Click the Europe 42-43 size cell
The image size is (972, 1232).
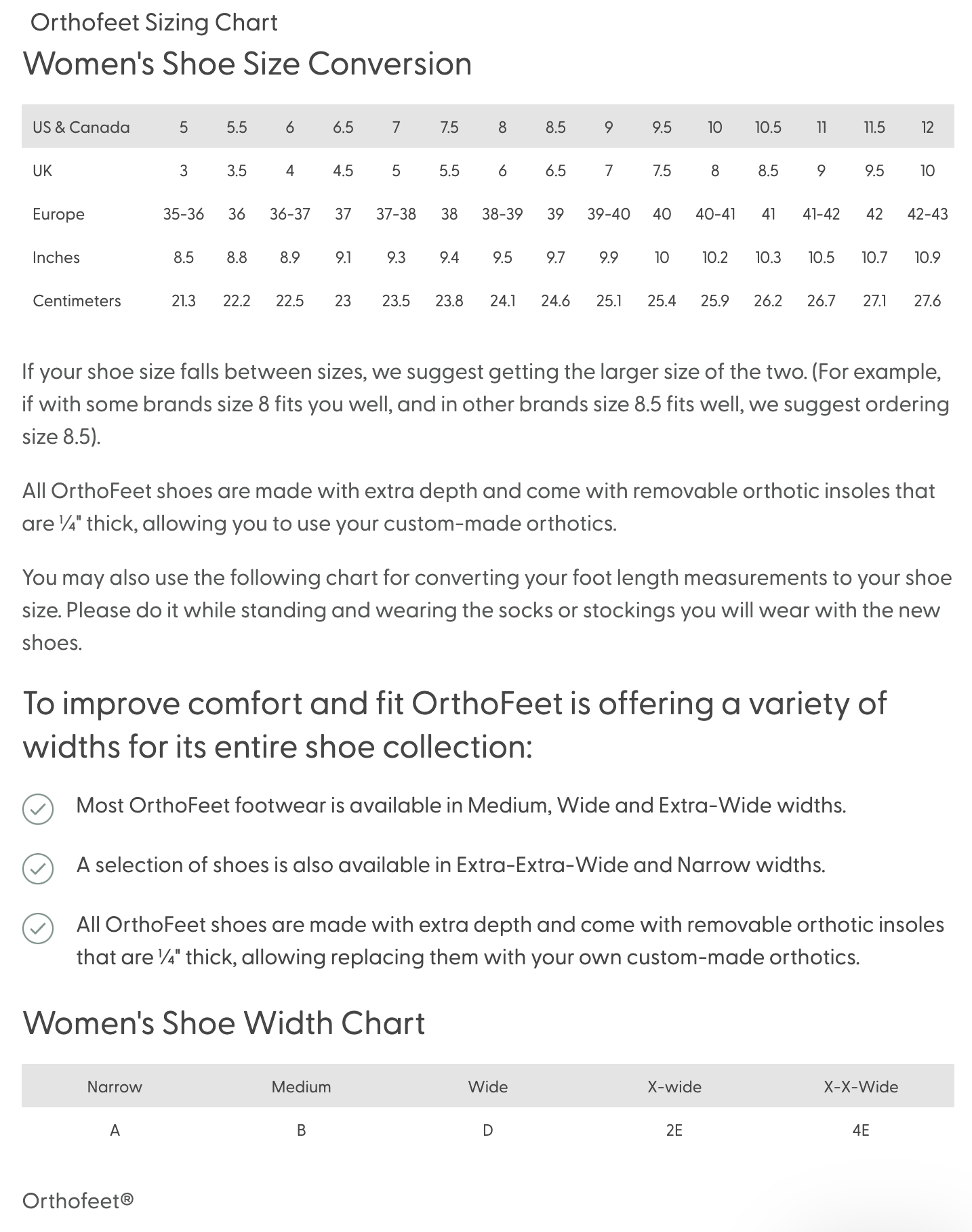pos(927,214)
